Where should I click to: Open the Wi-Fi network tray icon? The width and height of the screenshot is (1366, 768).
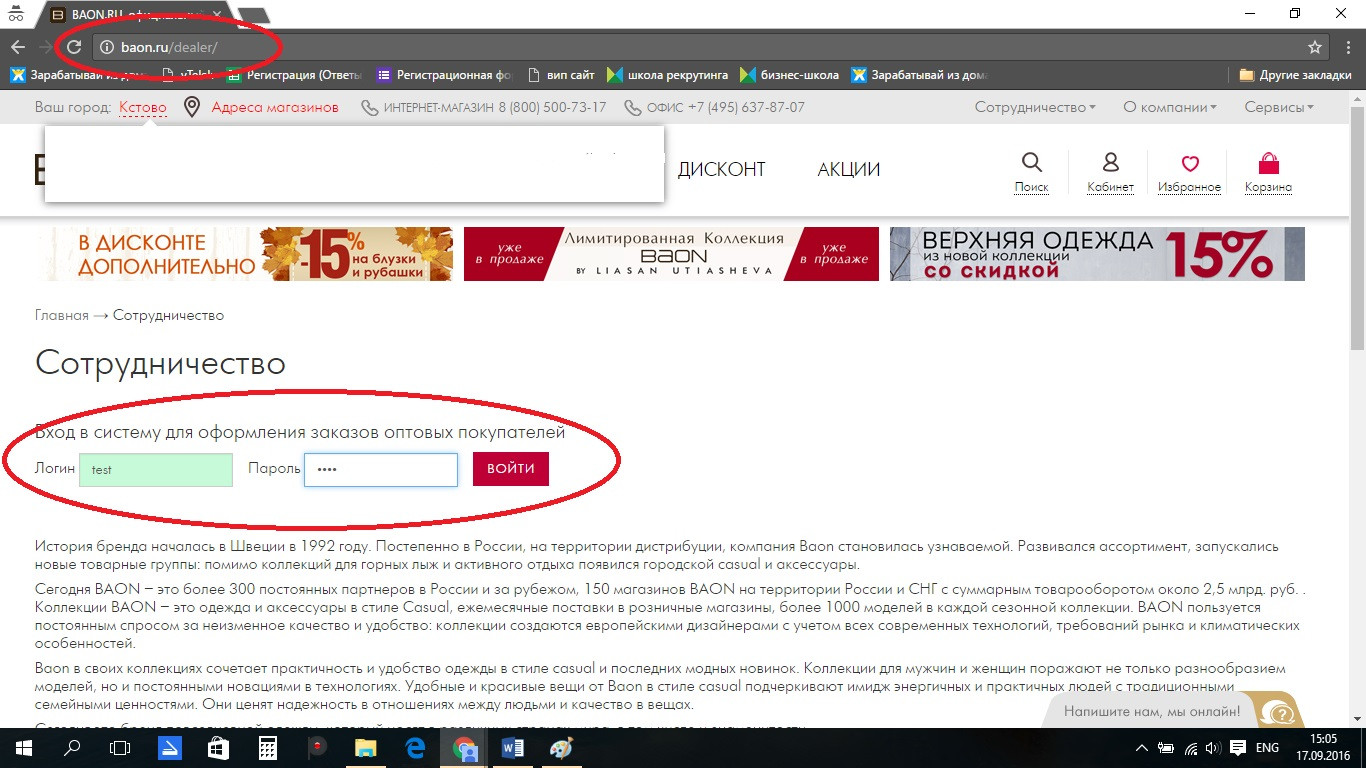coord(1190,748)
